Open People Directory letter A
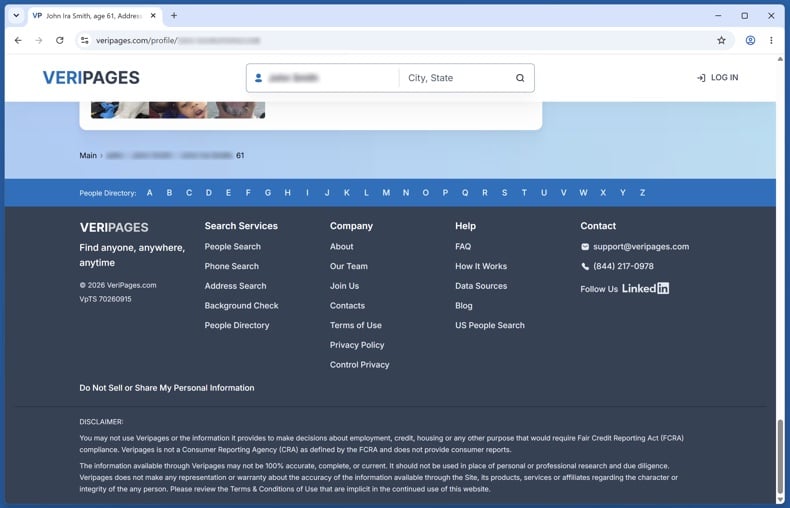The height and width of the screenshot is (508, 790). coord(150,193)
